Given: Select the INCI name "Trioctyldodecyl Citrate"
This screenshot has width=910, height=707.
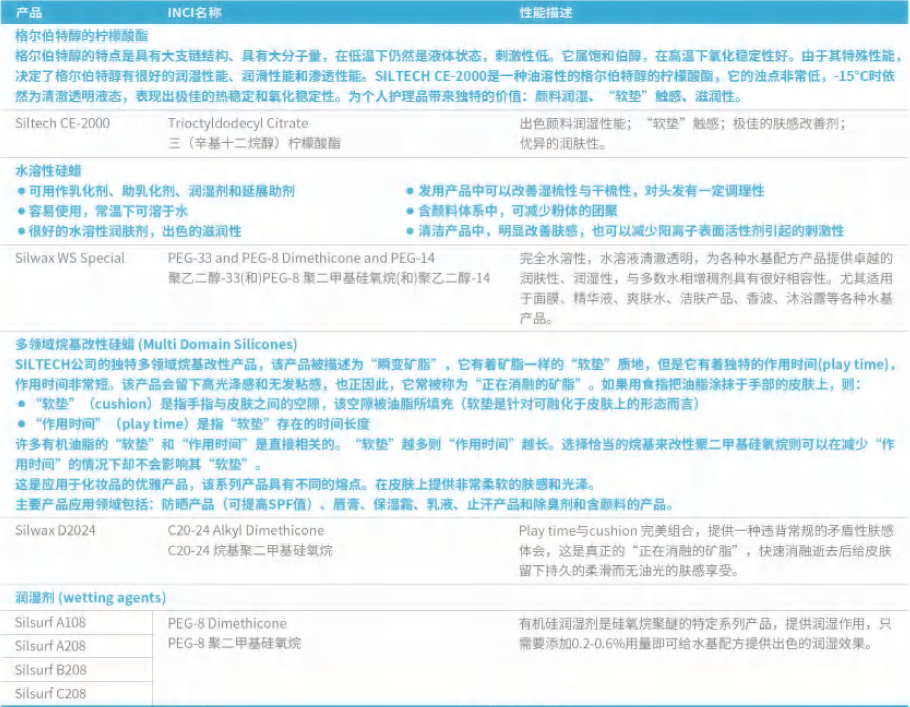Looking at the screenshot, I should click(238, 123).
